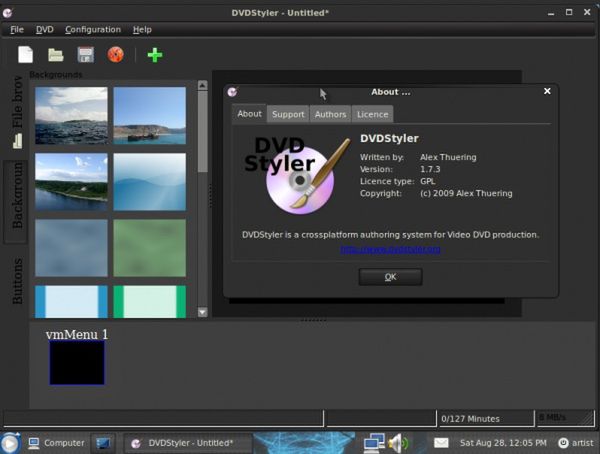Close the About dialog with the X

547,91
